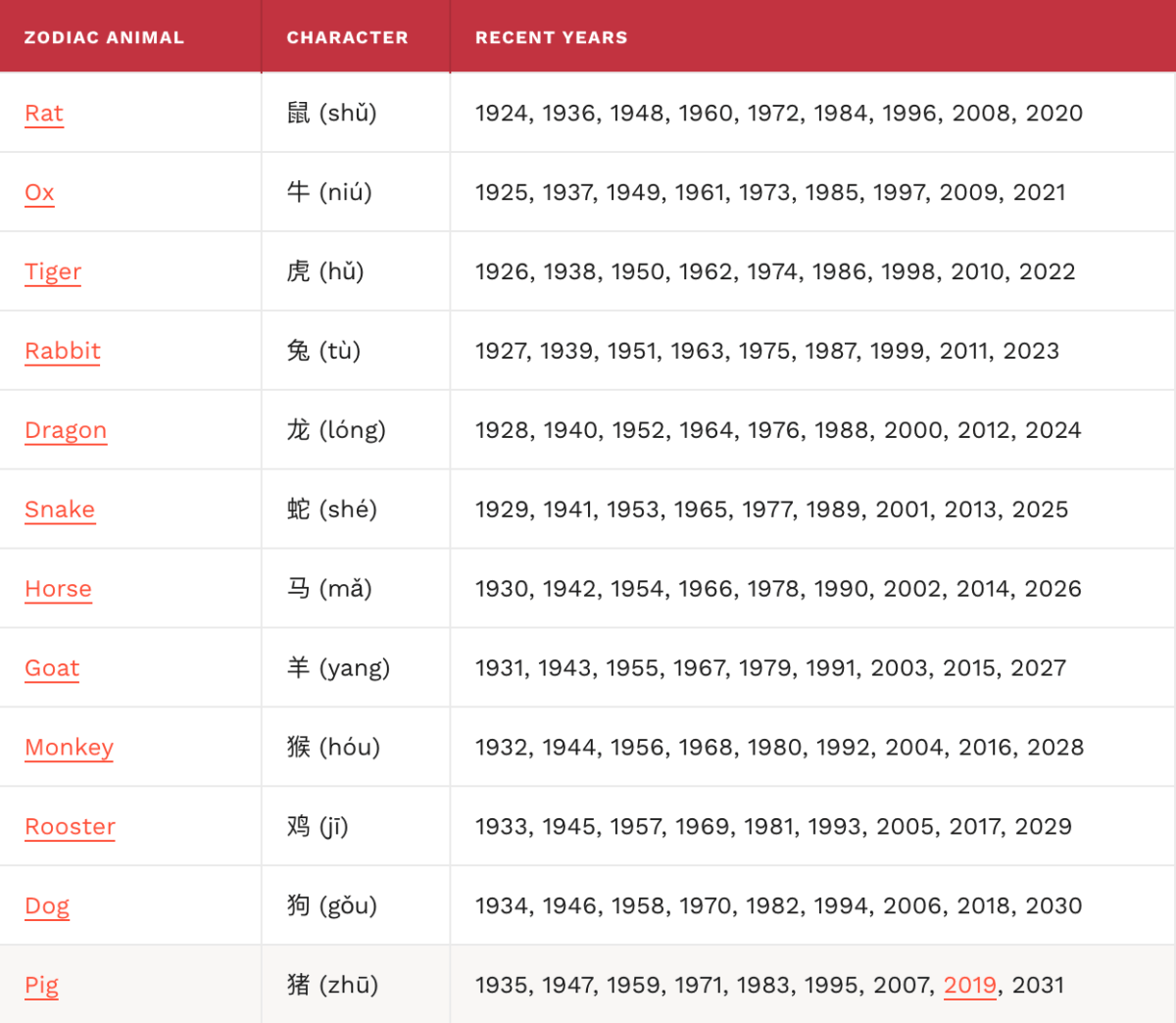1176x1023 pixels.
Task: Click the 龙 (lóng) character cell
Action: tap(336, 430)
